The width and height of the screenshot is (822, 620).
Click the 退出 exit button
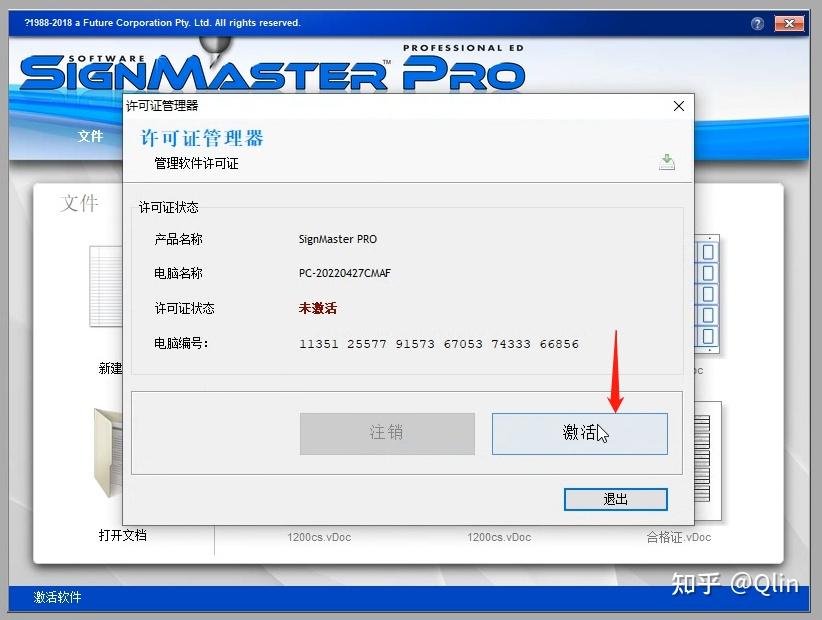coord(615,499)
